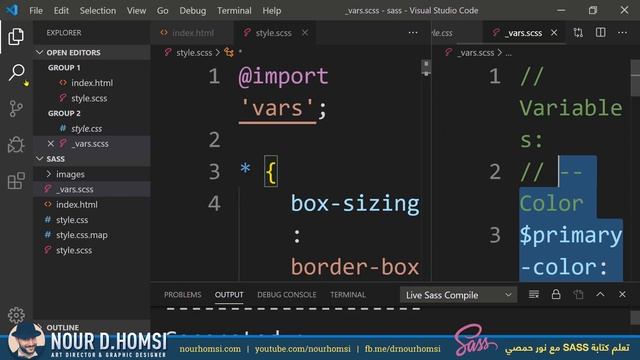
Task: Open style.css in SASS folder
Action: 92,220
